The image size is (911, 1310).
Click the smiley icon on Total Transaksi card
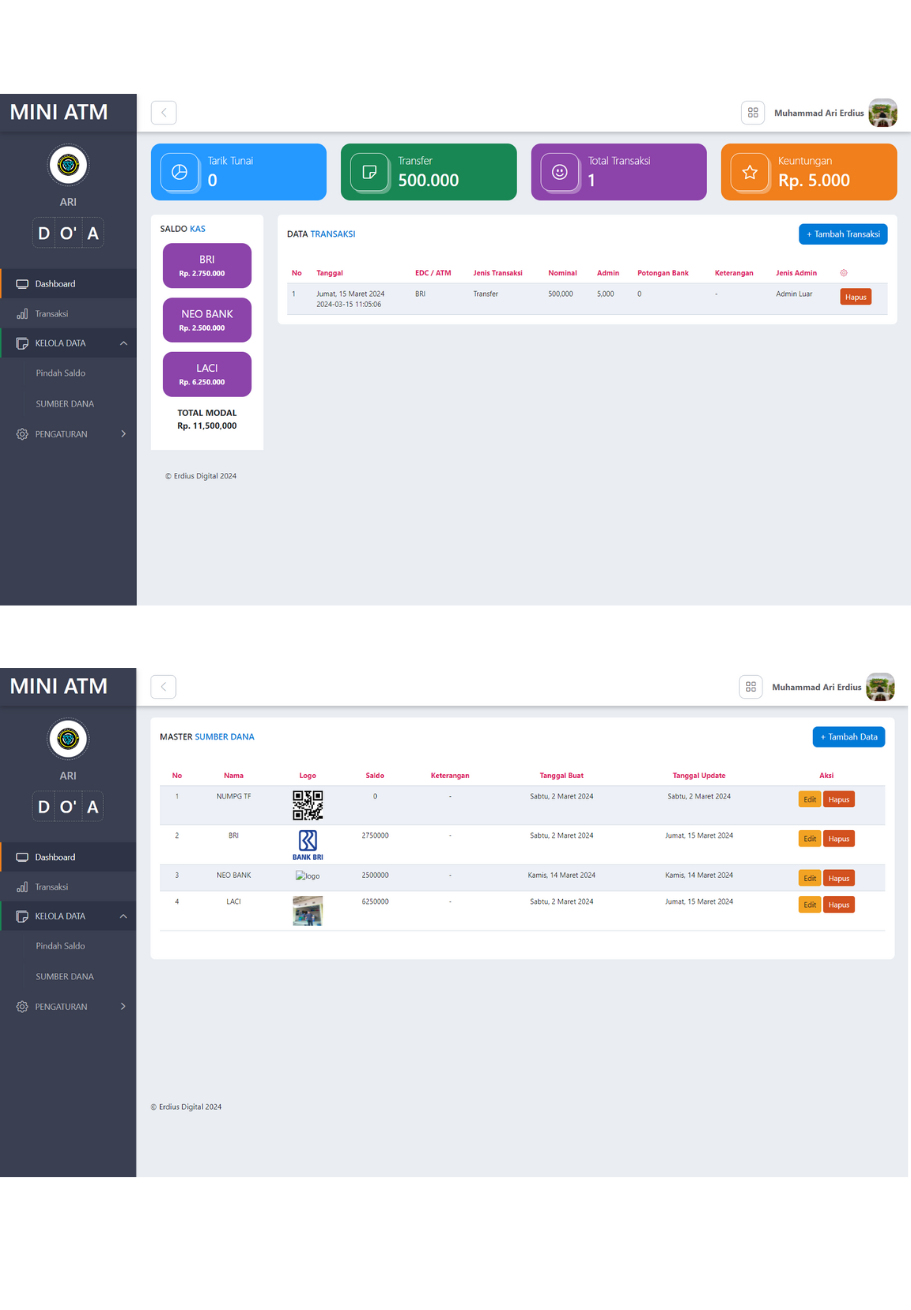[x=559, y=172]
